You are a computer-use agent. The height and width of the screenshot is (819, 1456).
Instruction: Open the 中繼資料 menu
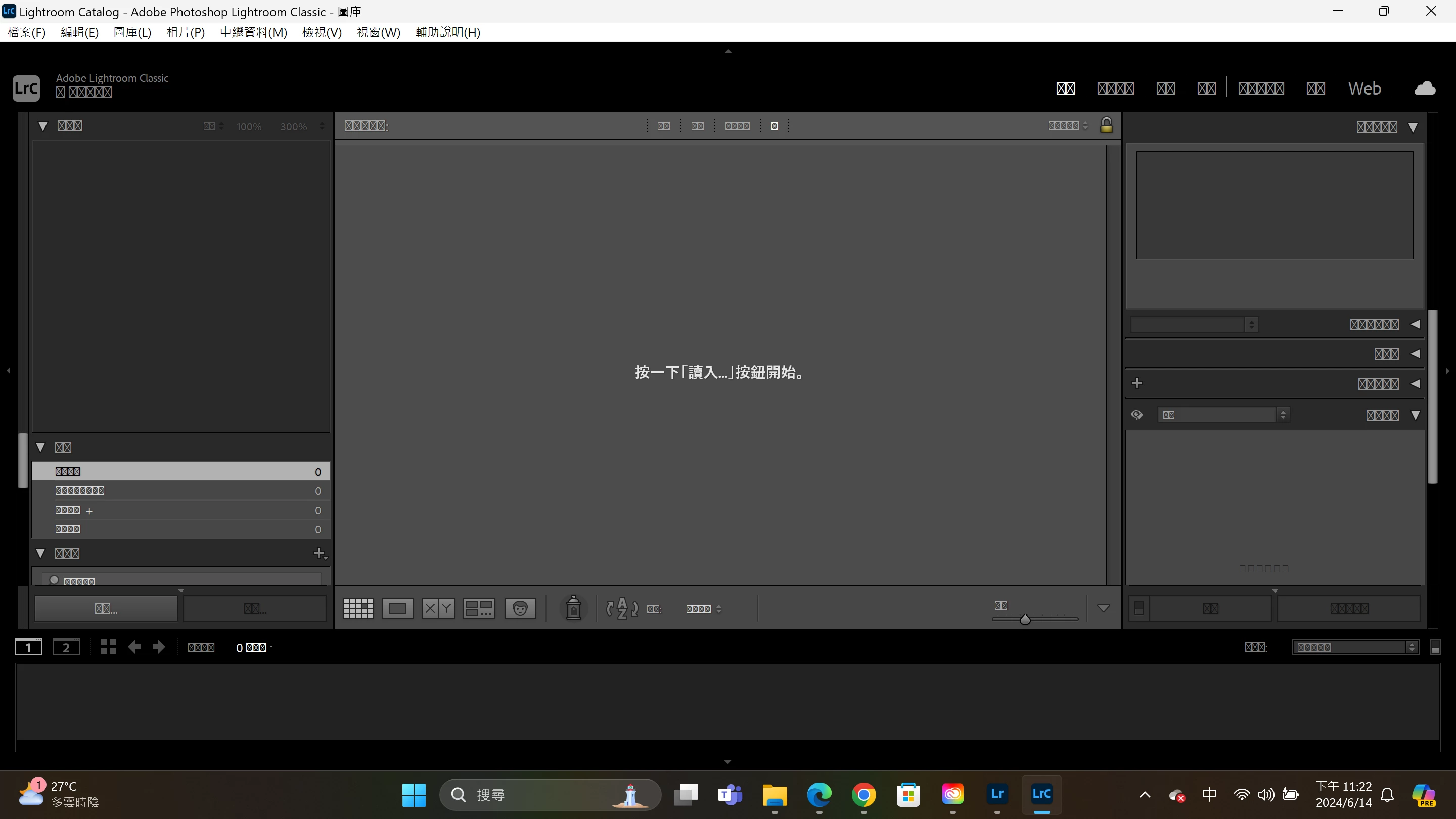click(x=253, y=32)
